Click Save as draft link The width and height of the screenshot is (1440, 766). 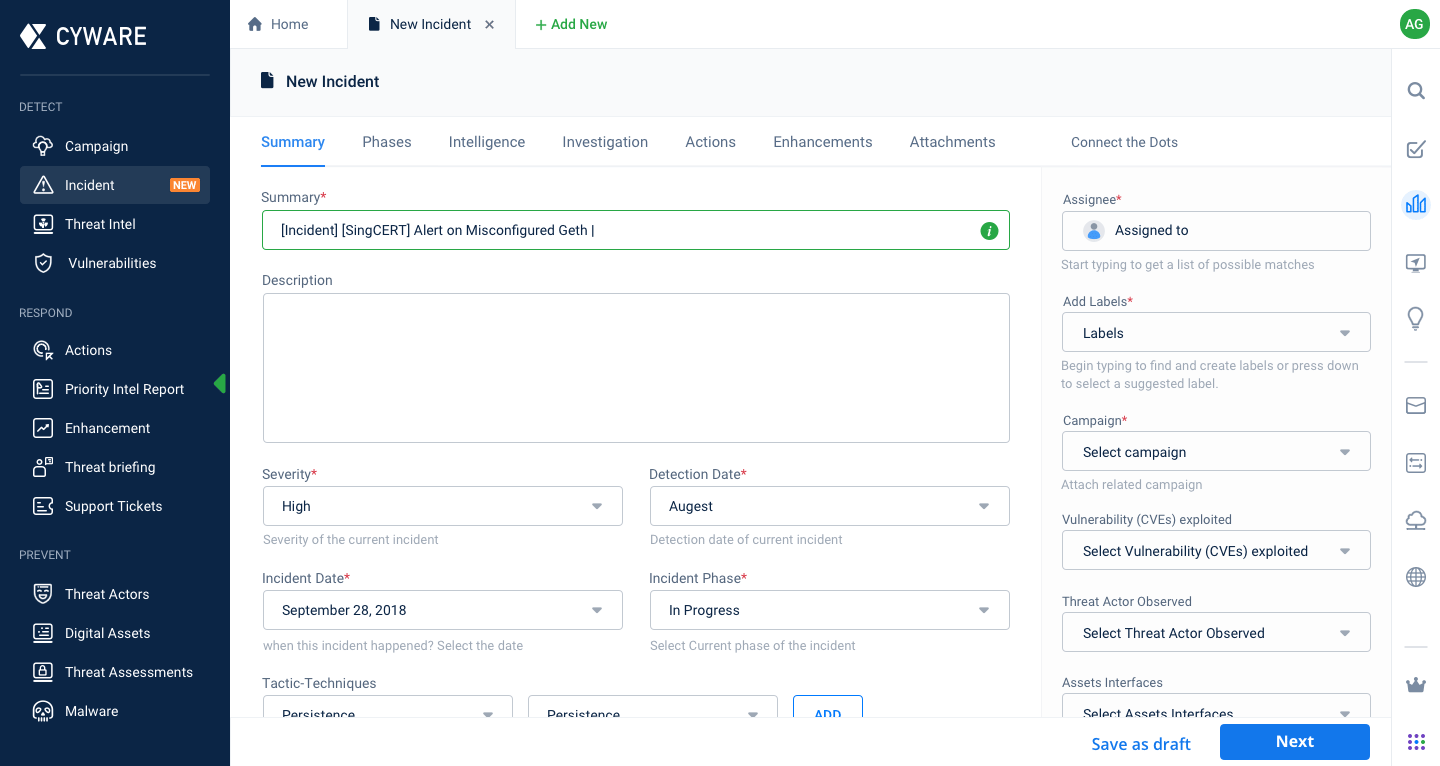tap(1141, 744)
